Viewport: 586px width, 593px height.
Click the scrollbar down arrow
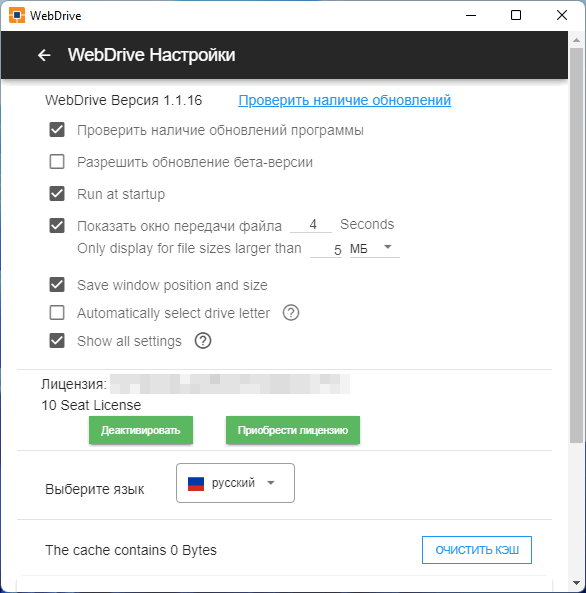pos(577,583)
